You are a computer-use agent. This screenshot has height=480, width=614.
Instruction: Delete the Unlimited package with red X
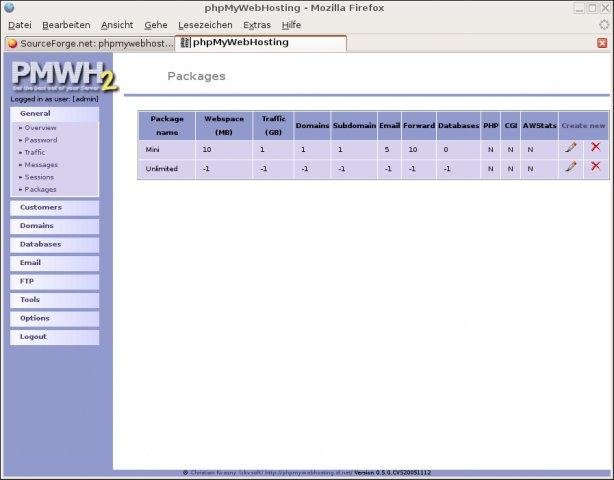pyautogui.click(x=595, y=166)
